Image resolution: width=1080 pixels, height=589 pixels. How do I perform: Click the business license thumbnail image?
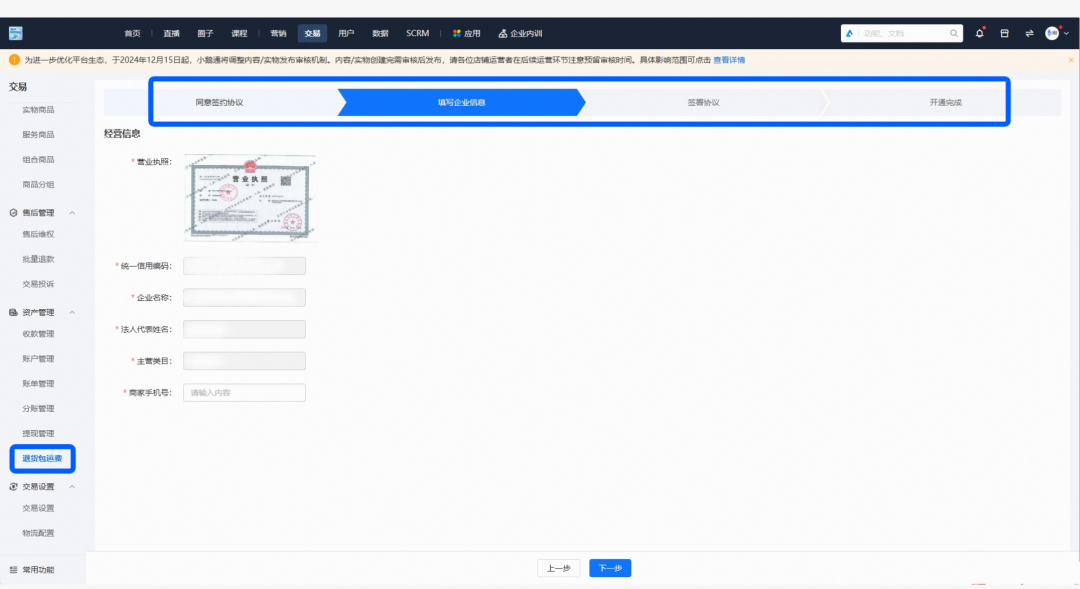coord(250,198)
